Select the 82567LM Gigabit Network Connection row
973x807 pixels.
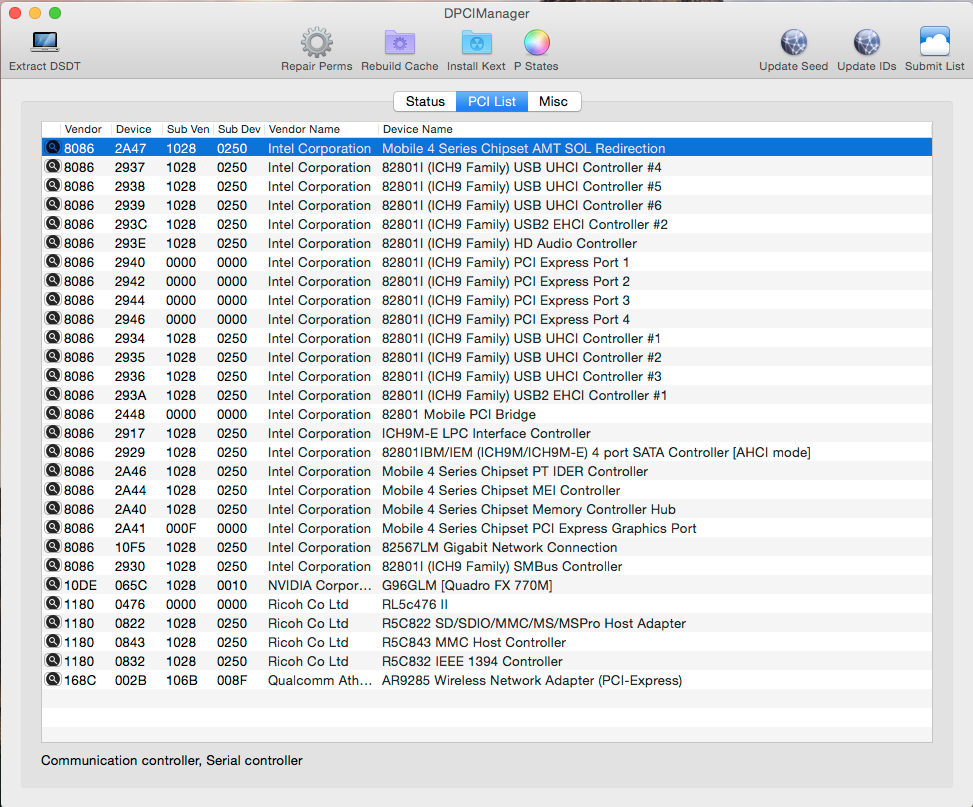pos(499,547)
